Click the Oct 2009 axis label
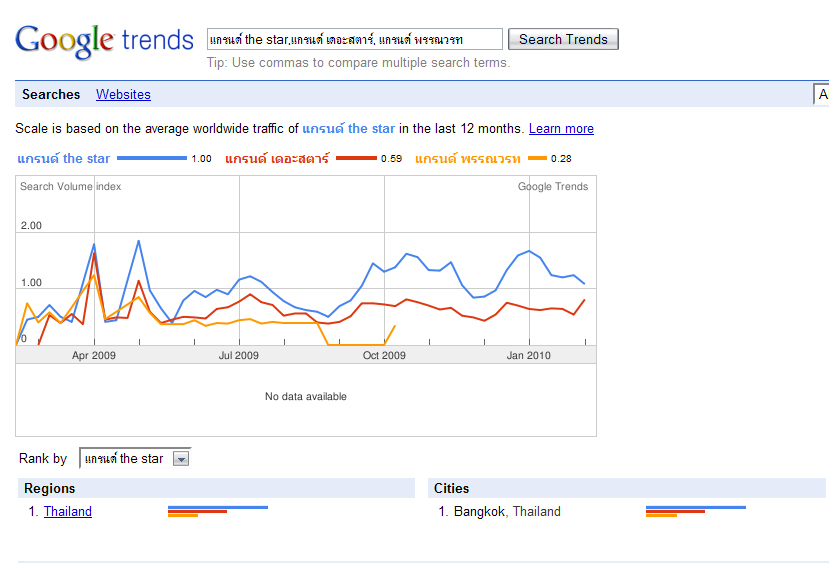This screenshot has width=829, height=563. [384, 355]
